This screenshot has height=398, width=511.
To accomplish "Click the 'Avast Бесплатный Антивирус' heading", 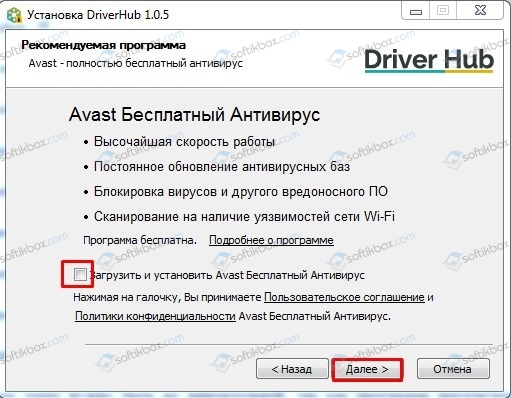I will click(x=194, y=115).
